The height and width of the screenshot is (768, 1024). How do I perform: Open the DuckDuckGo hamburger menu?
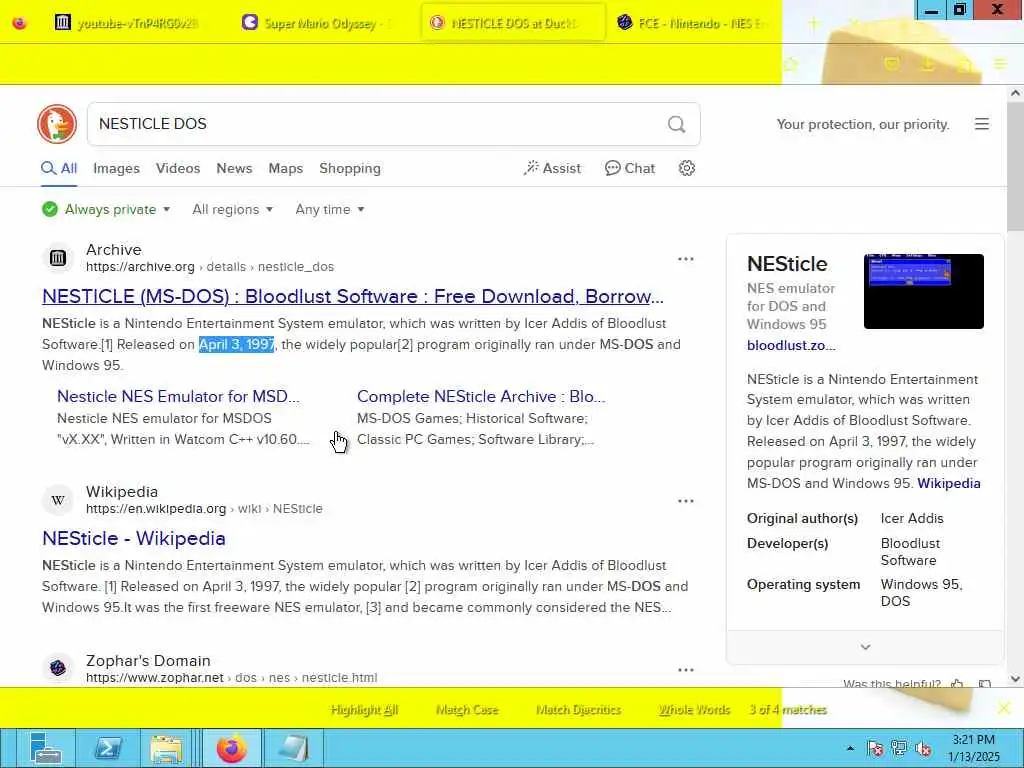(x=982, y=124)
